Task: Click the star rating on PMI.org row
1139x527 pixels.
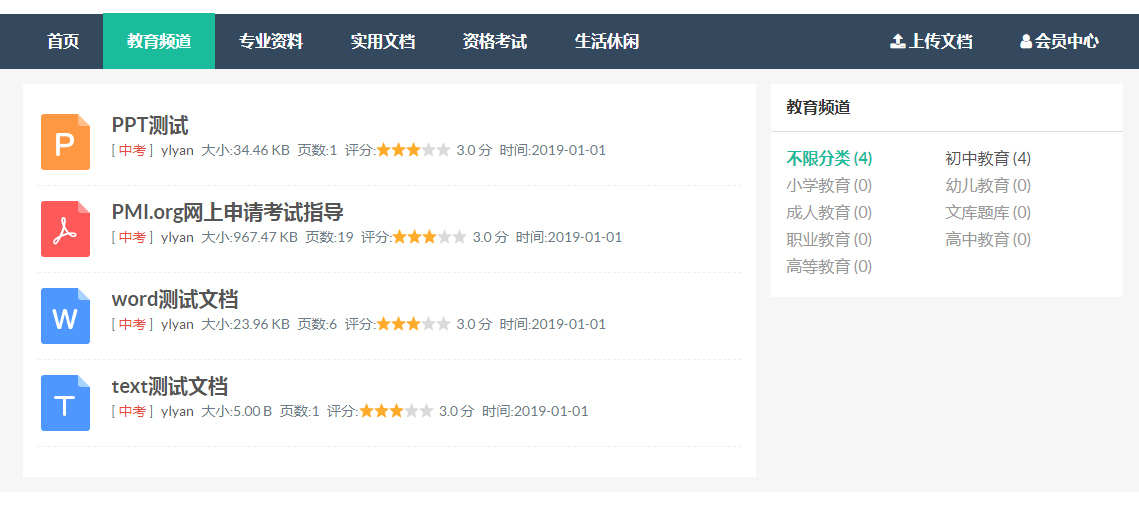Action: 429,237
